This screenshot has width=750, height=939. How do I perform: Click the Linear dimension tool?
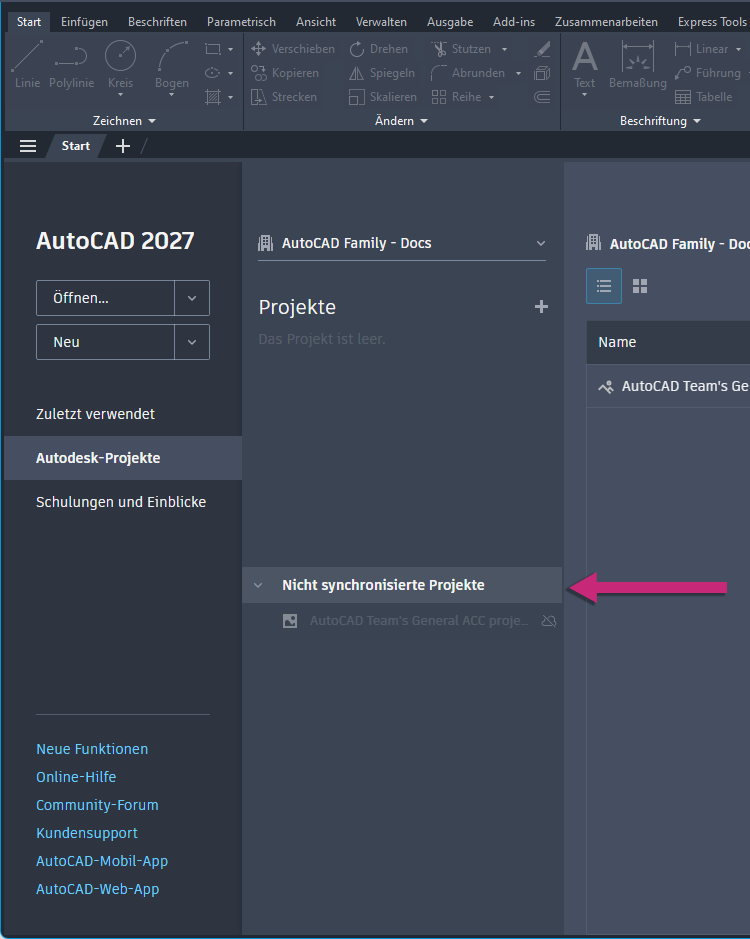pyautogui.click(x=701, y=49)
